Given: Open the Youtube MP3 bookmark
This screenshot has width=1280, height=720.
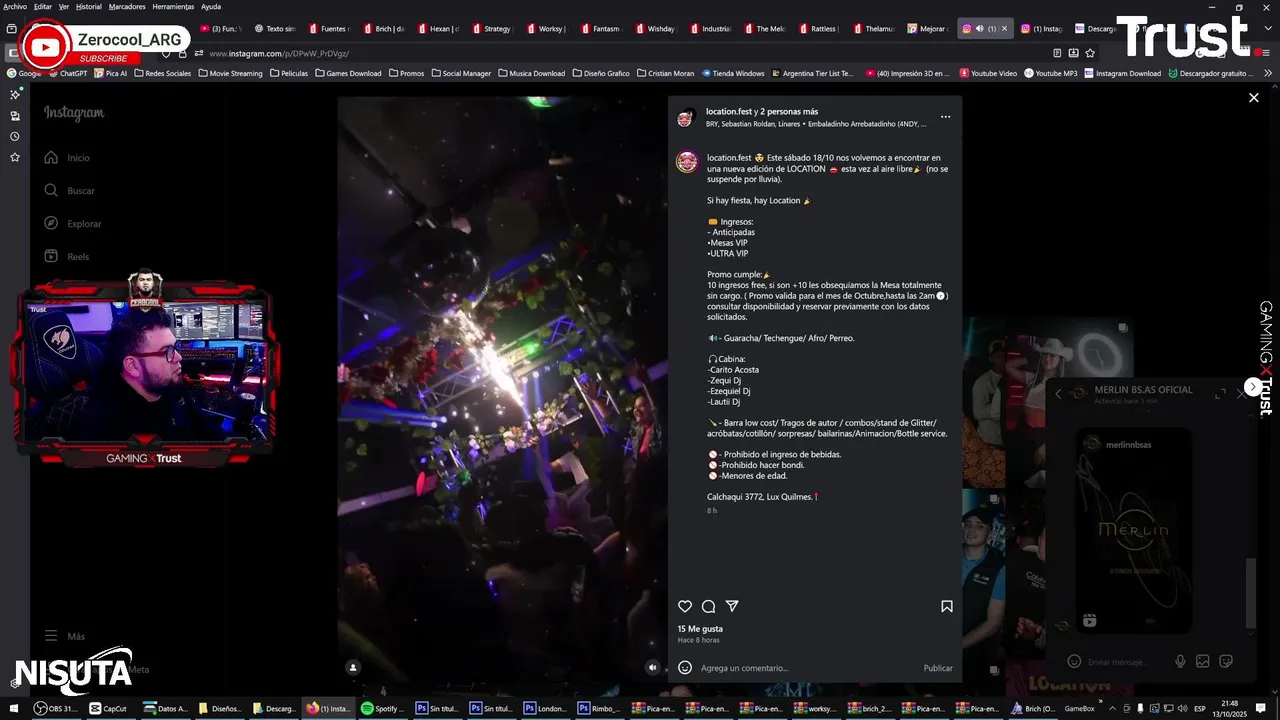Looking at the screenshot, I should pyautogui.click(x=1051, y=73).
